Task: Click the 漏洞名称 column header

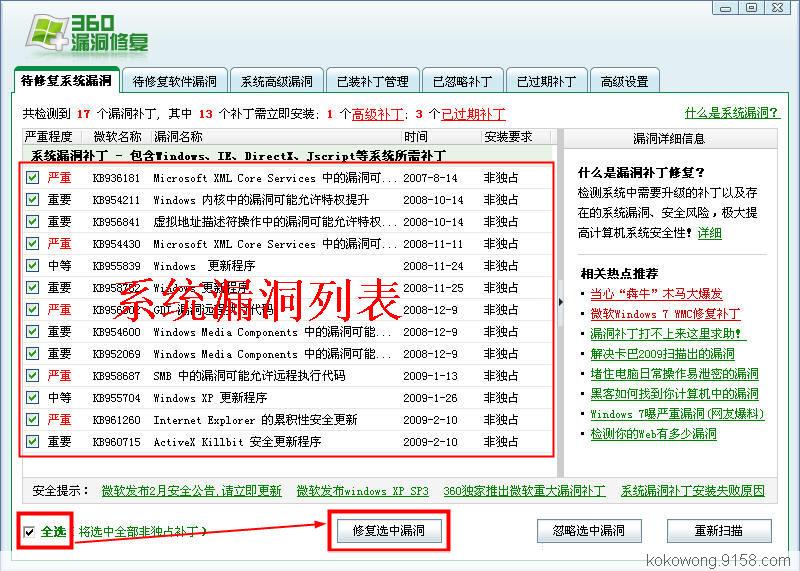Action: (276, 137)
